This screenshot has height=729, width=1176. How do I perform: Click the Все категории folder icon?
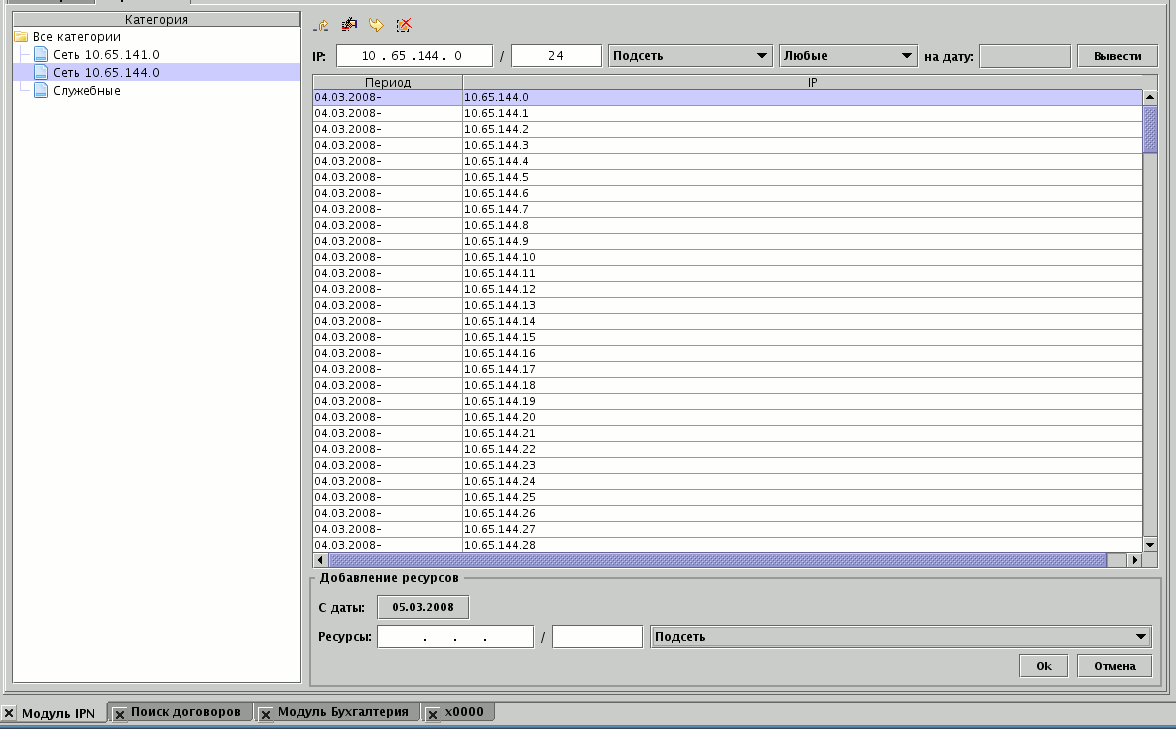coord(20,37)
